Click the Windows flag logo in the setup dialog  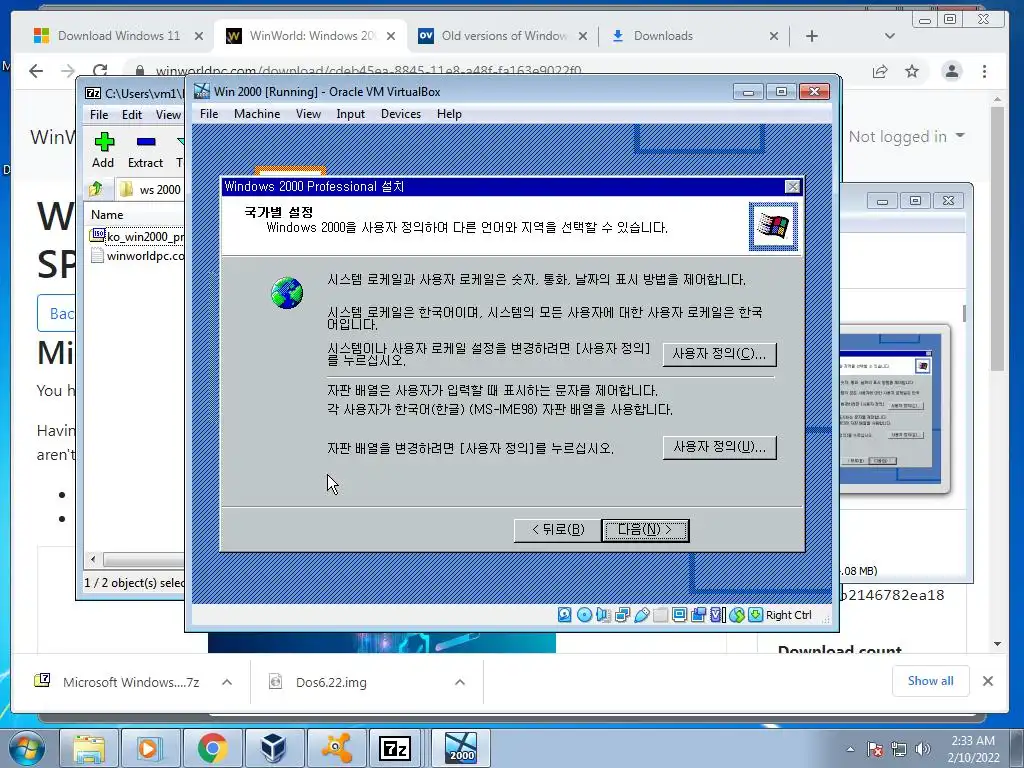pyautogui.click(x=773, y=227)
